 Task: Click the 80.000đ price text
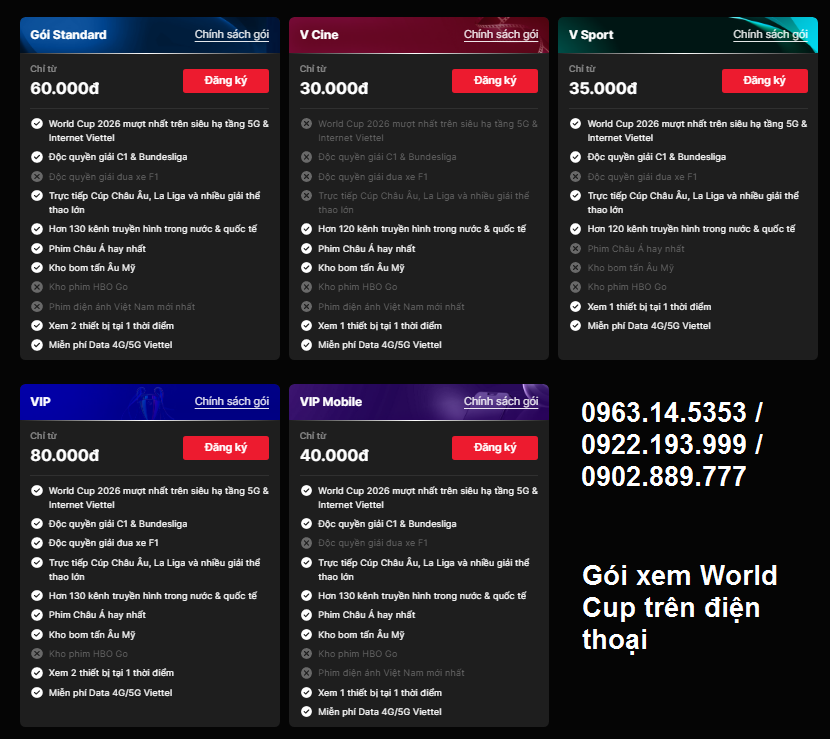tap(65, 455)
